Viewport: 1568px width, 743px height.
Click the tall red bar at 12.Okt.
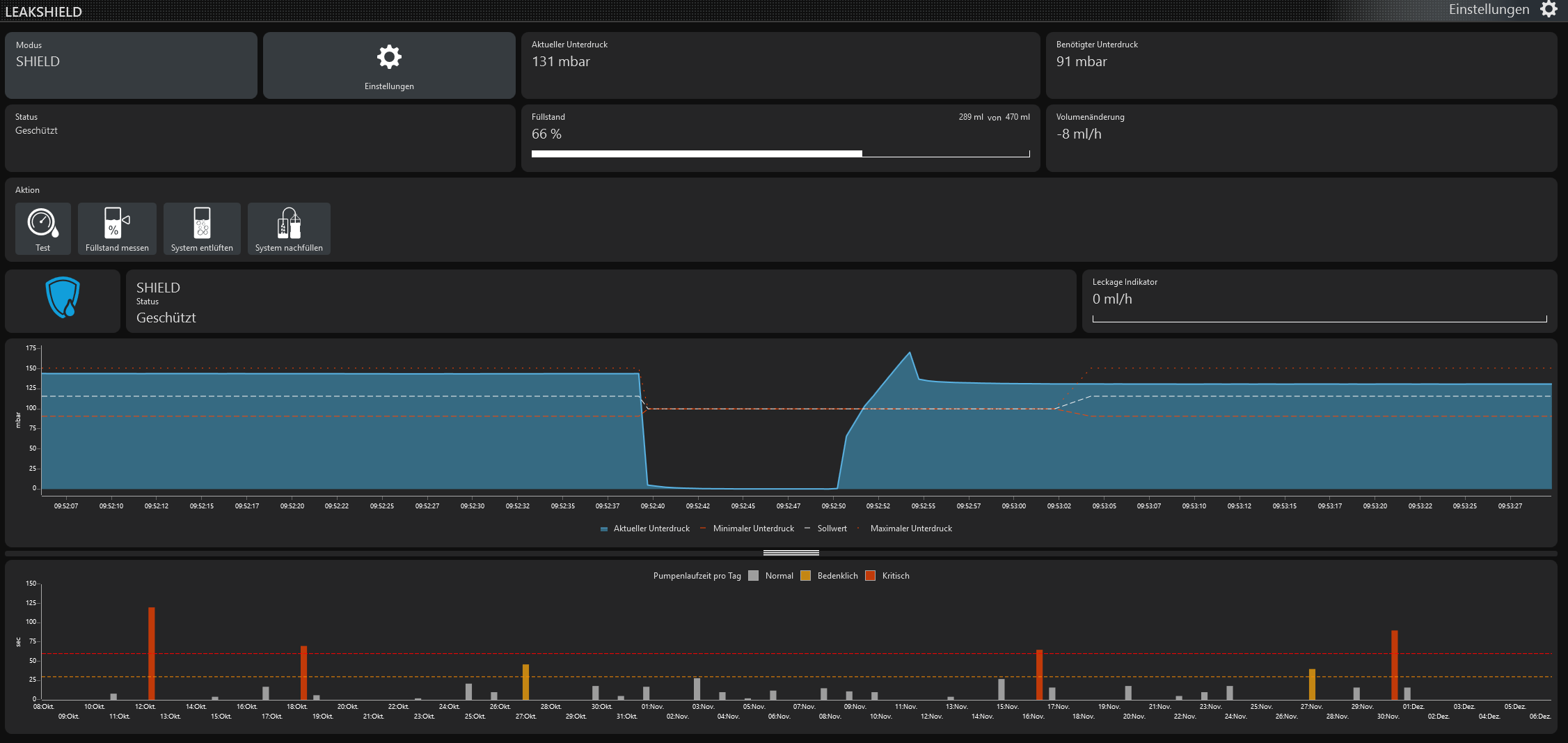tap(152, 653)
